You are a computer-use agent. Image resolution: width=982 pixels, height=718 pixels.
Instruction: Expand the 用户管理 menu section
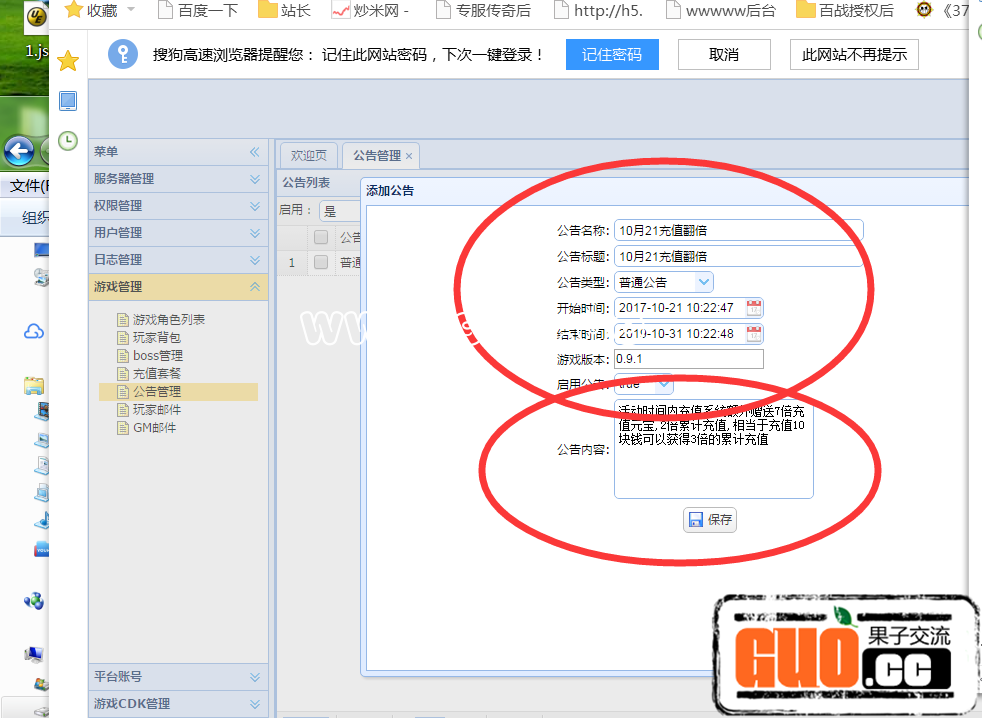[255, 233]
